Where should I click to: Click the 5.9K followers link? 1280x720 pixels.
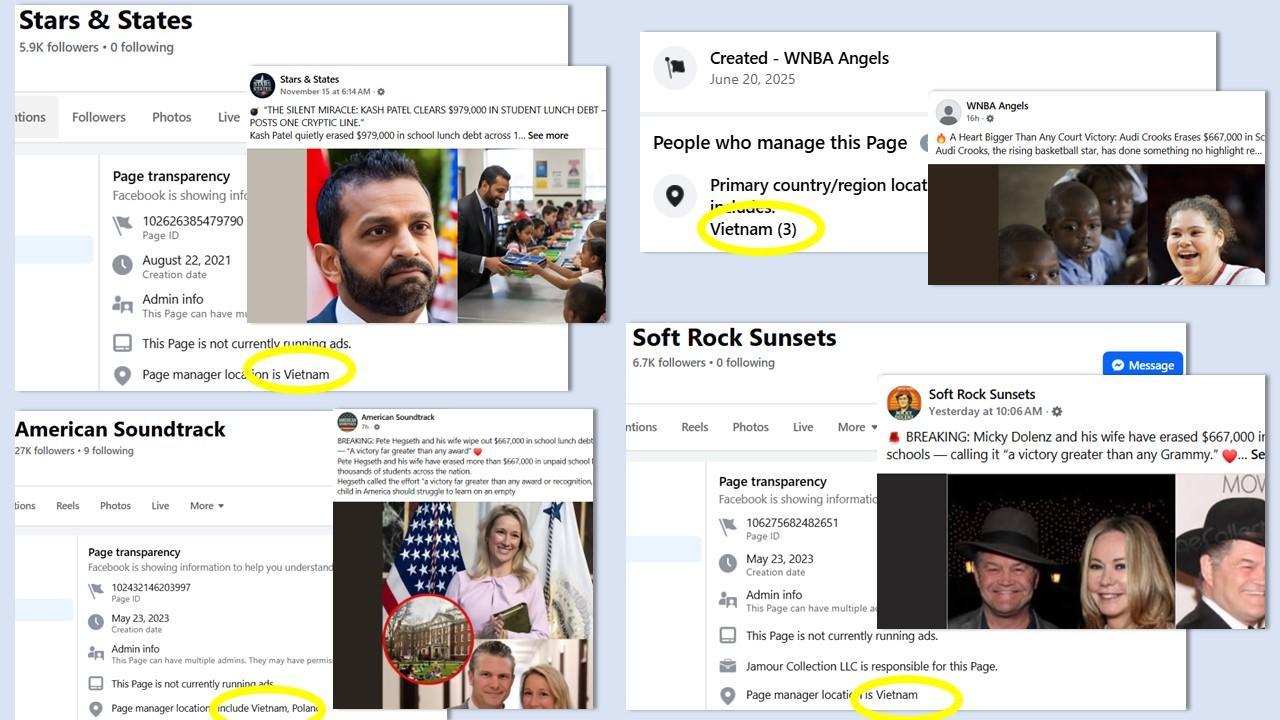(x=58, y=47)
